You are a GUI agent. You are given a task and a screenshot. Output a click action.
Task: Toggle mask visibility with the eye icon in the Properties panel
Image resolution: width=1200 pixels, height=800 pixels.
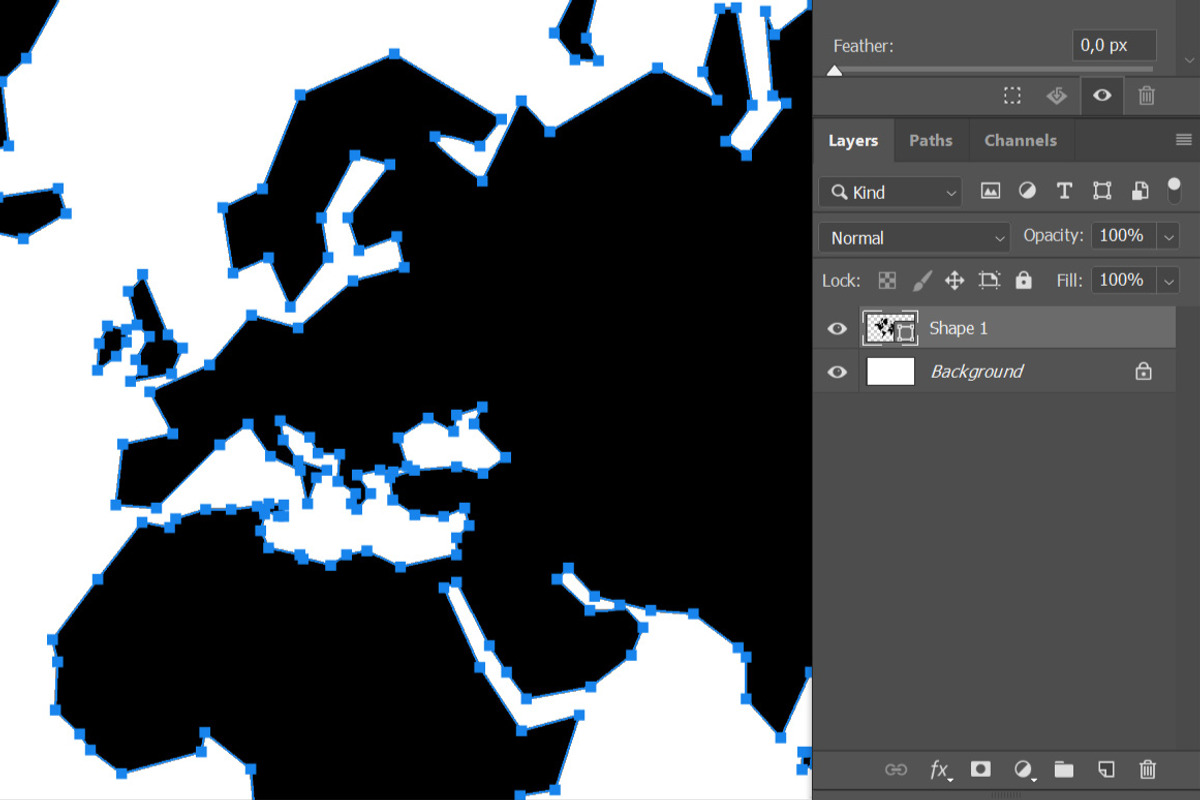(1102, 96)
